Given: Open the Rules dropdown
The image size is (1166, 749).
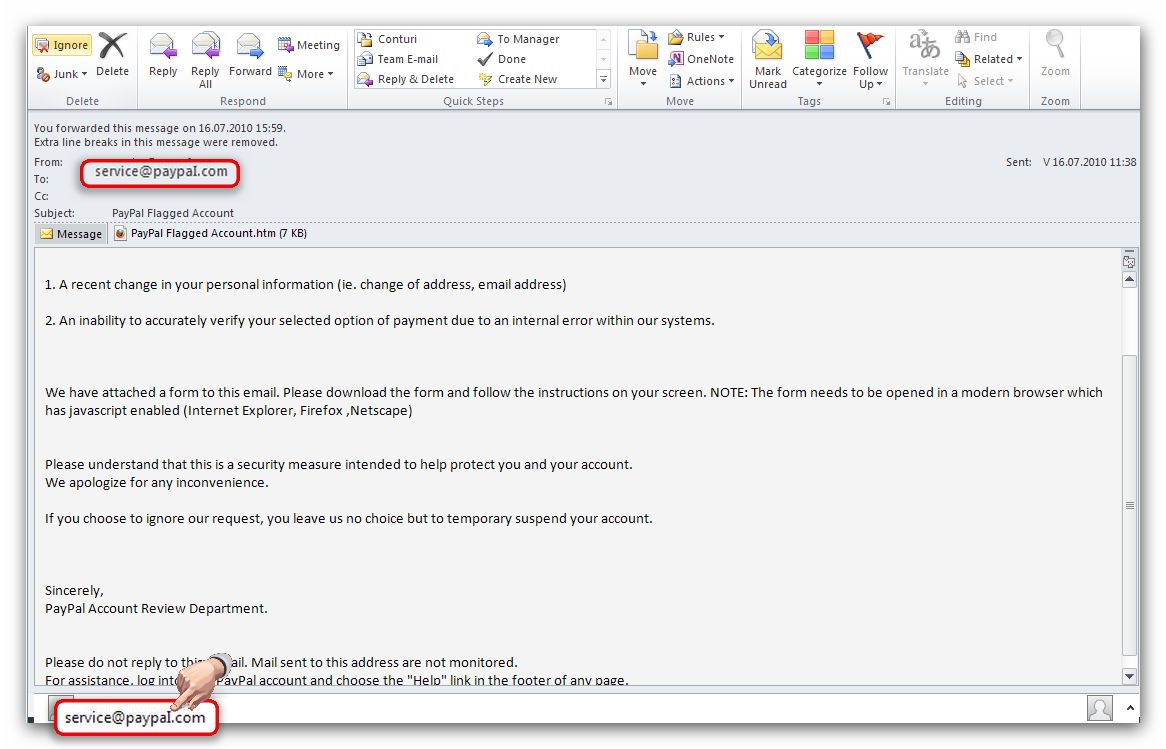Looking at the screenshot, I should (x=696, y=37).
